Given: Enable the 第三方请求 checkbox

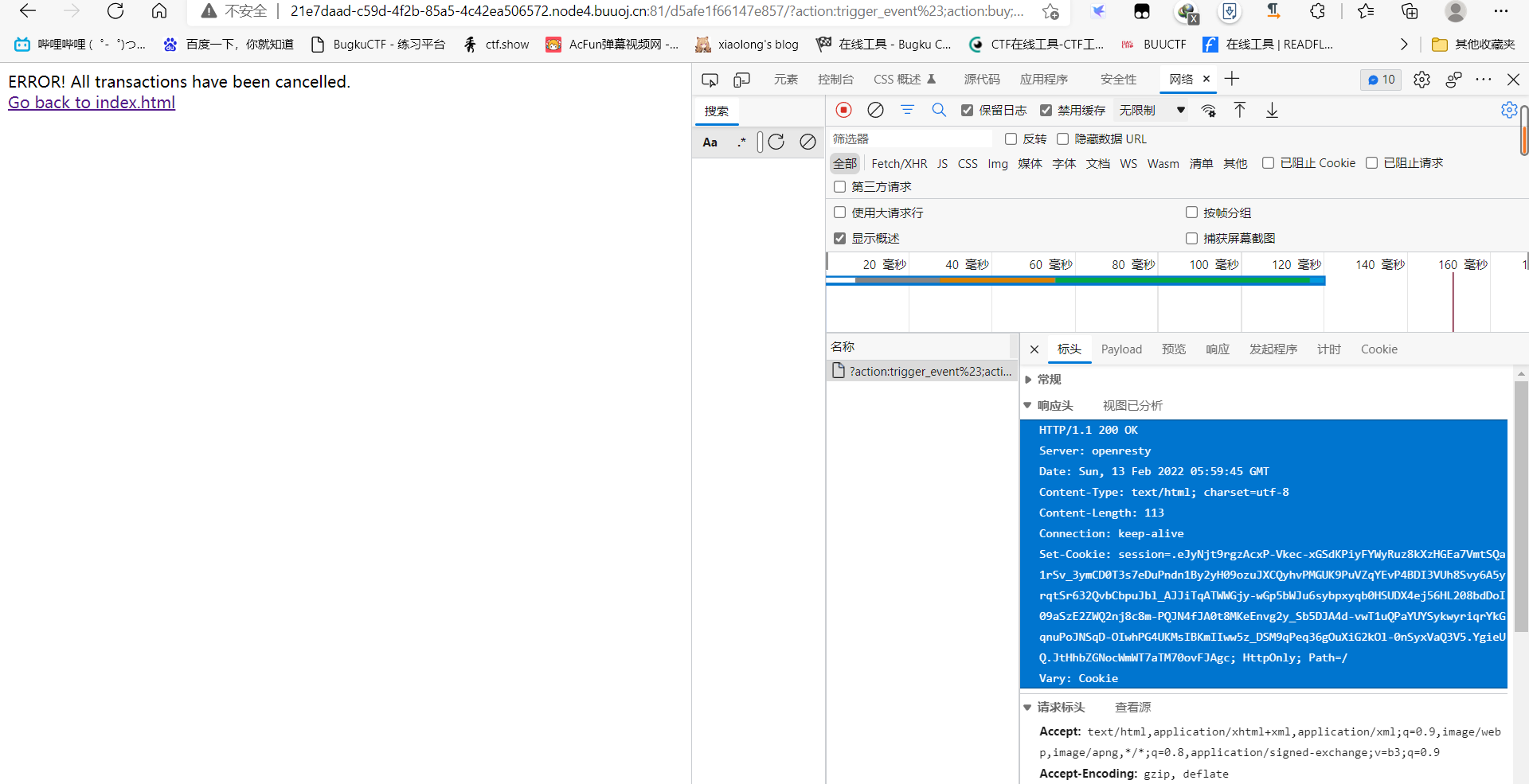Looking at the screenshot, I should coord(839,187).
